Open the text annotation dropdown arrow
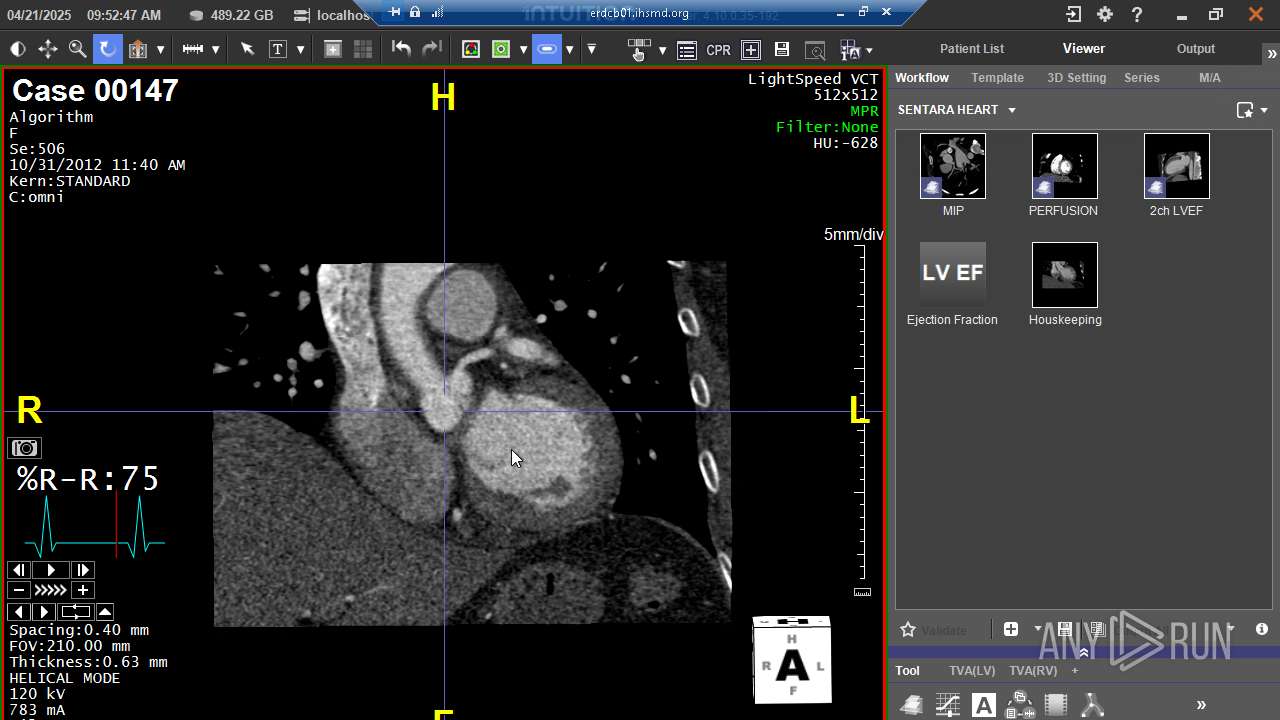 click(x=300, y=50)
